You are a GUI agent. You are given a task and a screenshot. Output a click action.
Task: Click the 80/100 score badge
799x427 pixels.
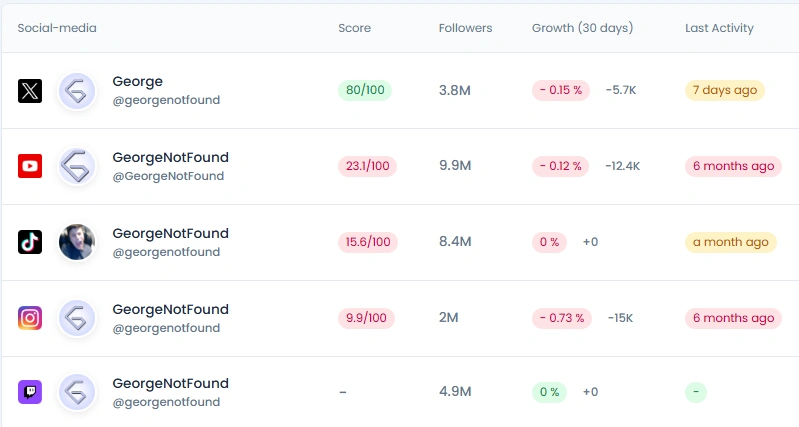pyautogui.click(x=365, y=90)
